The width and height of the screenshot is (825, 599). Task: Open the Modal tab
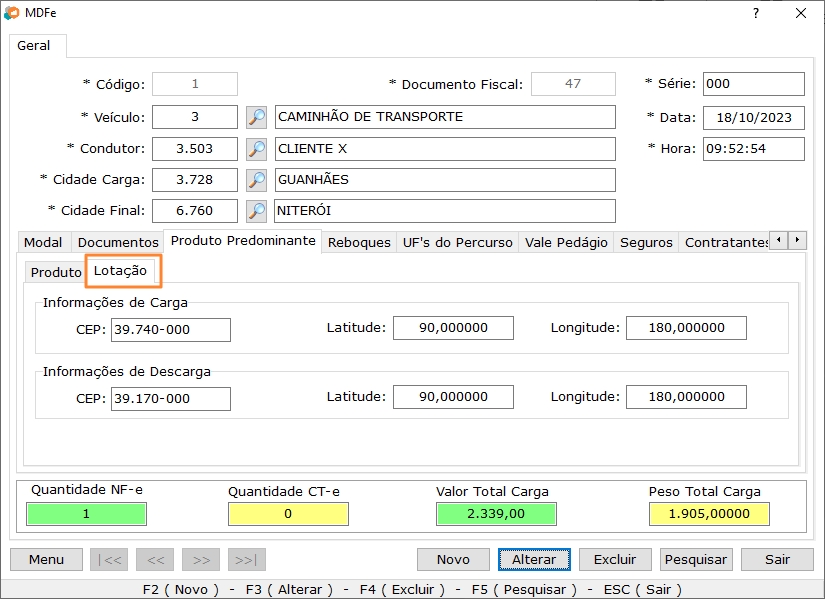(43, 243)
